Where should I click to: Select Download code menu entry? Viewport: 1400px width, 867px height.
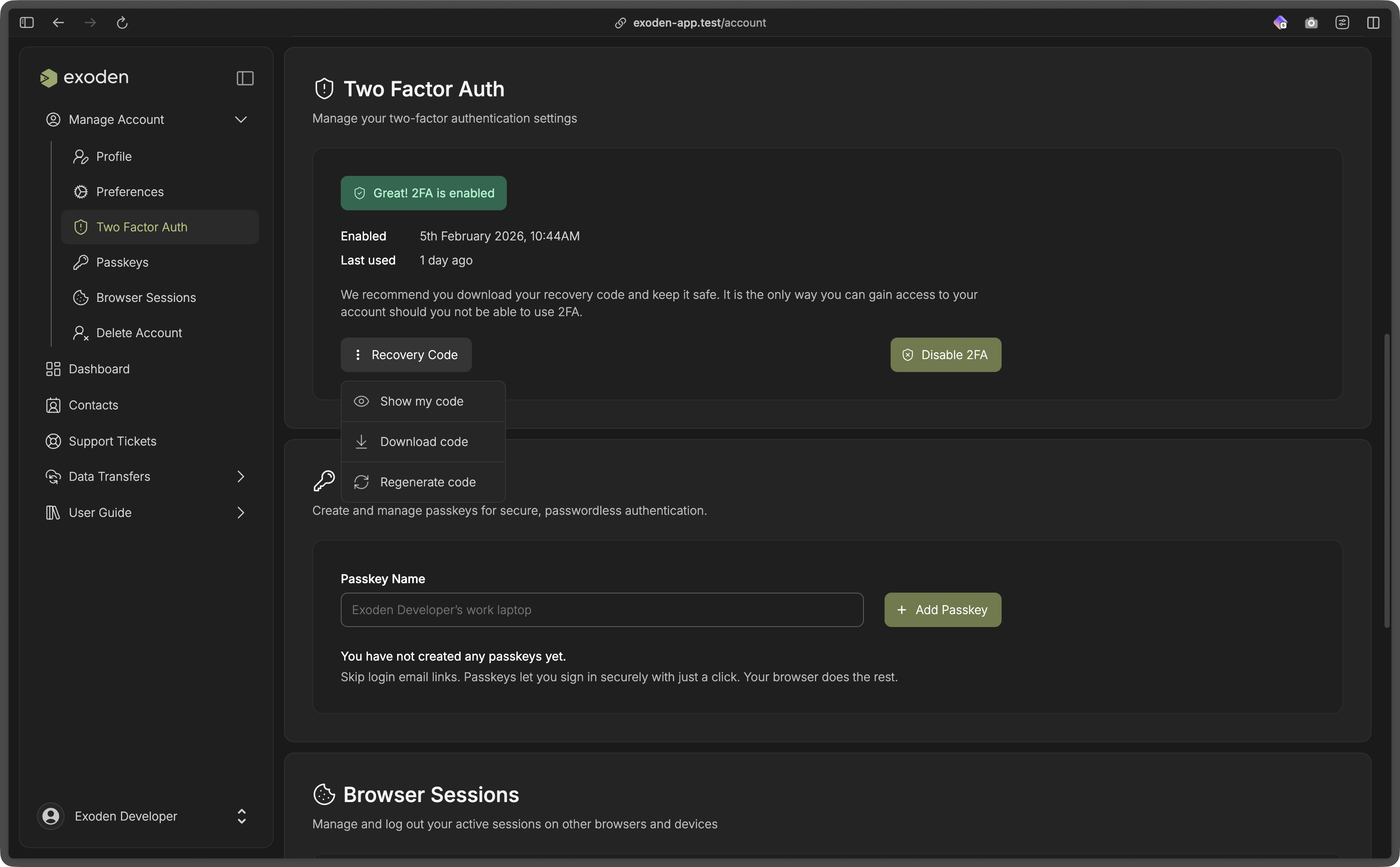423,442
